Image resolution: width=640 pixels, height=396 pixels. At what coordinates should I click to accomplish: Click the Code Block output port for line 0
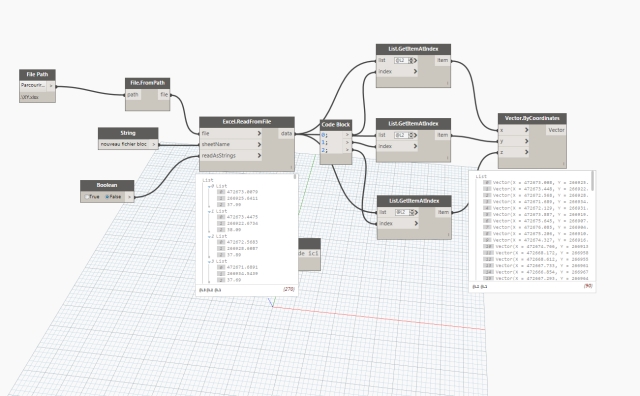pos(347,135)
